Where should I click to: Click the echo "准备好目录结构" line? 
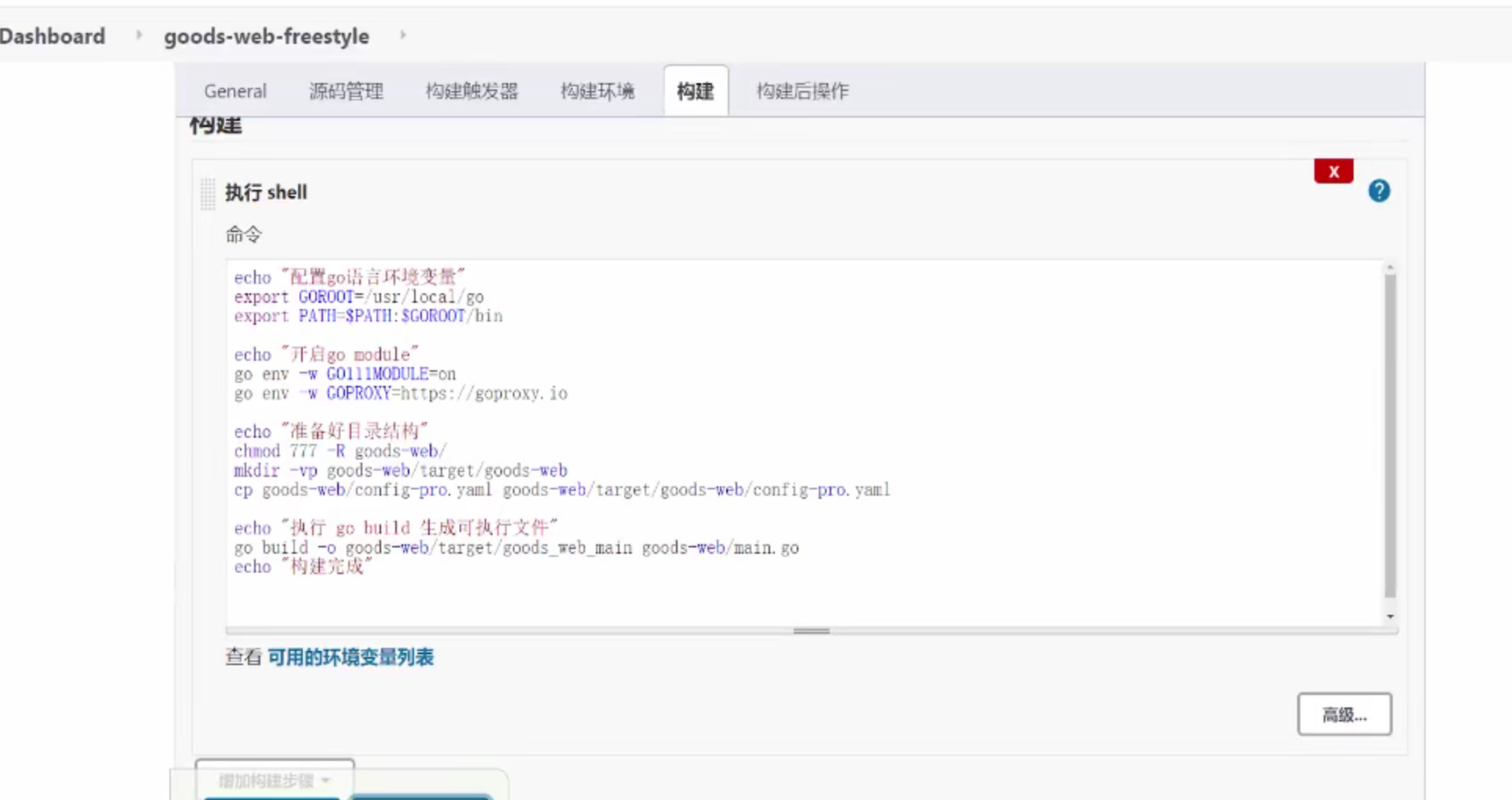[x=331, y=431]
